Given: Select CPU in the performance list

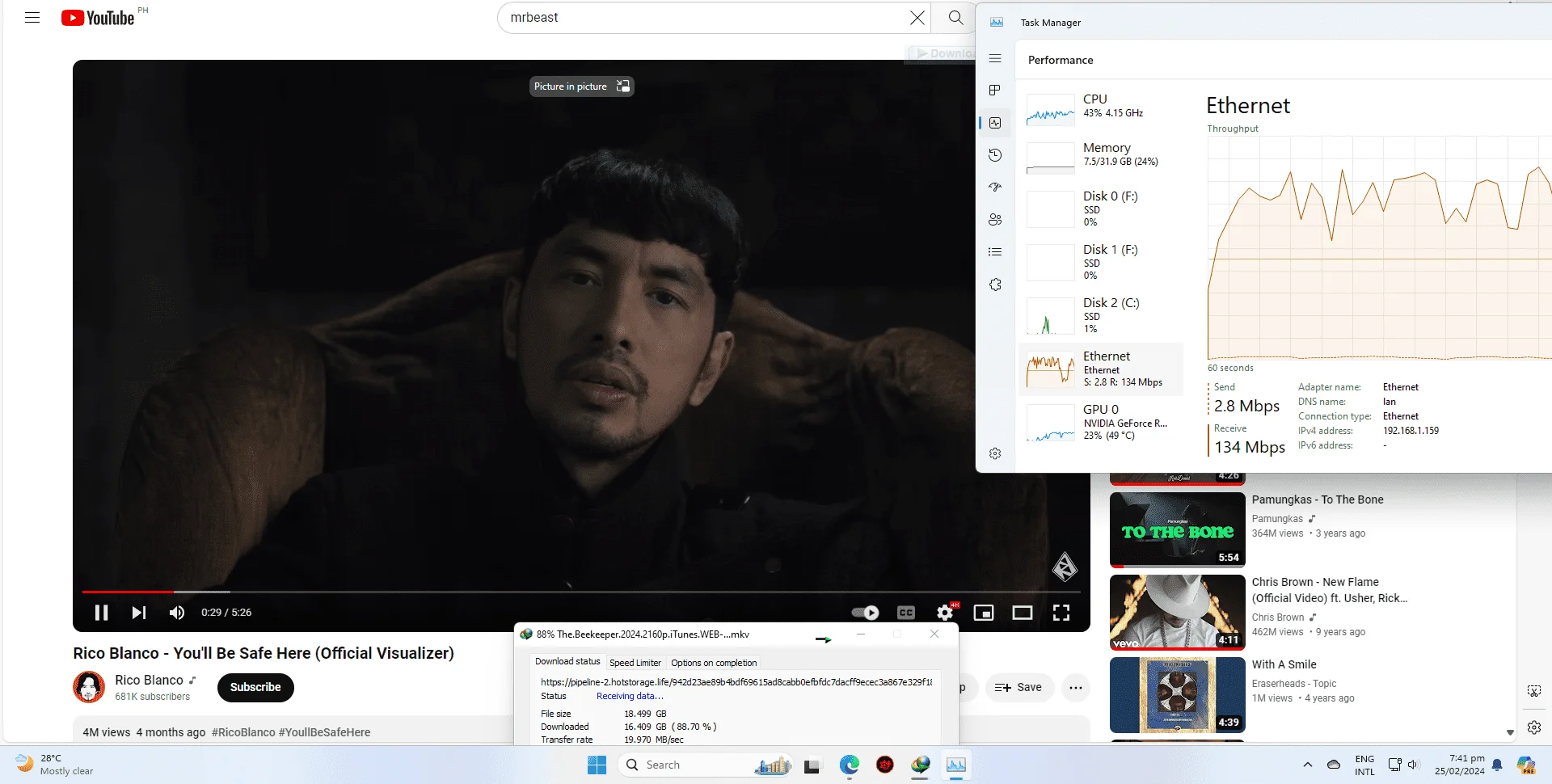Looking at the screenshot, I should [x=1101, y=110].
